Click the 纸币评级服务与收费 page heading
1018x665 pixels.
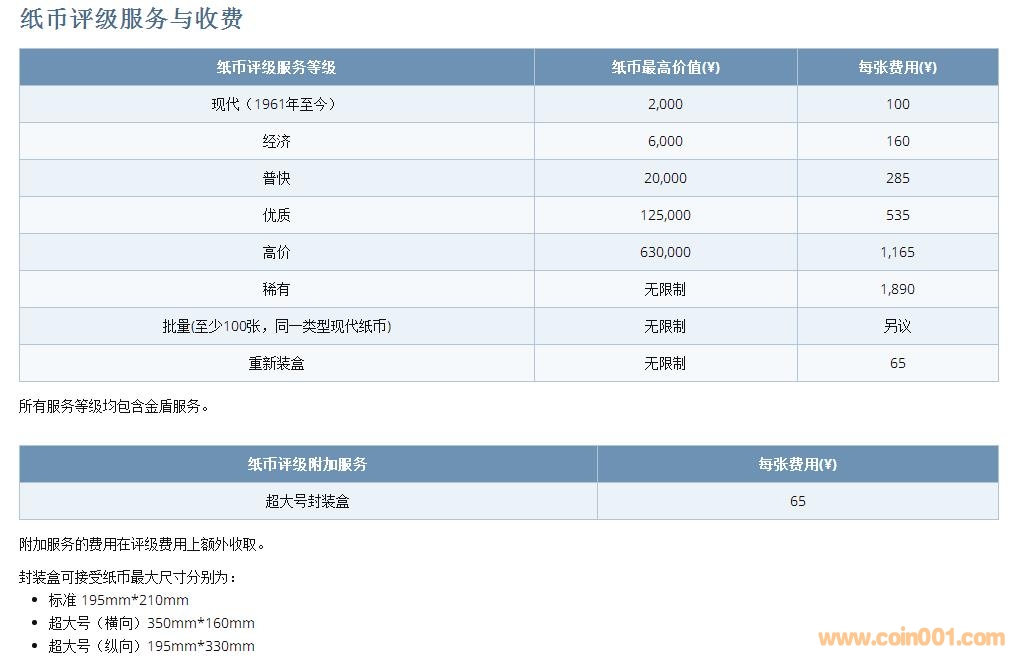[131, 19]
